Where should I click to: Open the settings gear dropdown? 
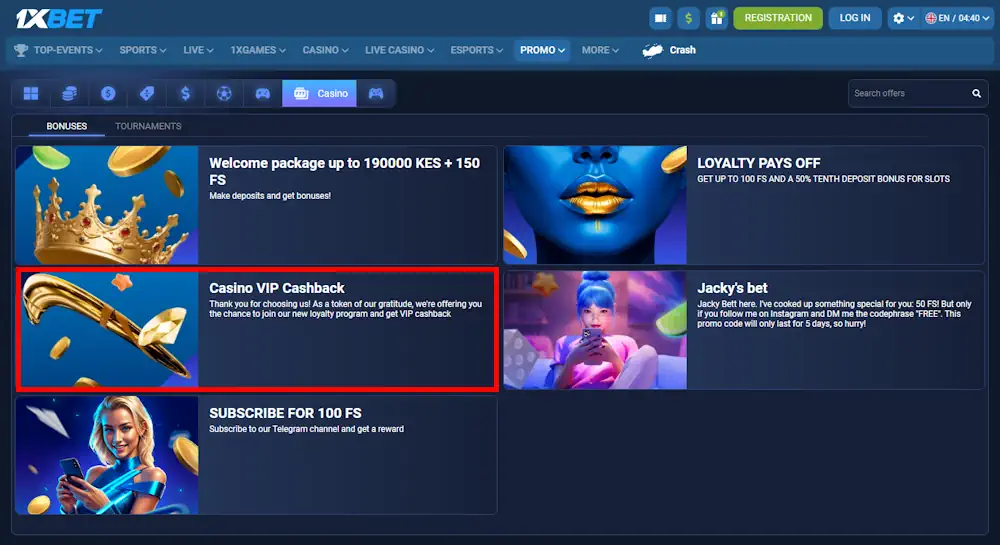[x=903, y=18]
